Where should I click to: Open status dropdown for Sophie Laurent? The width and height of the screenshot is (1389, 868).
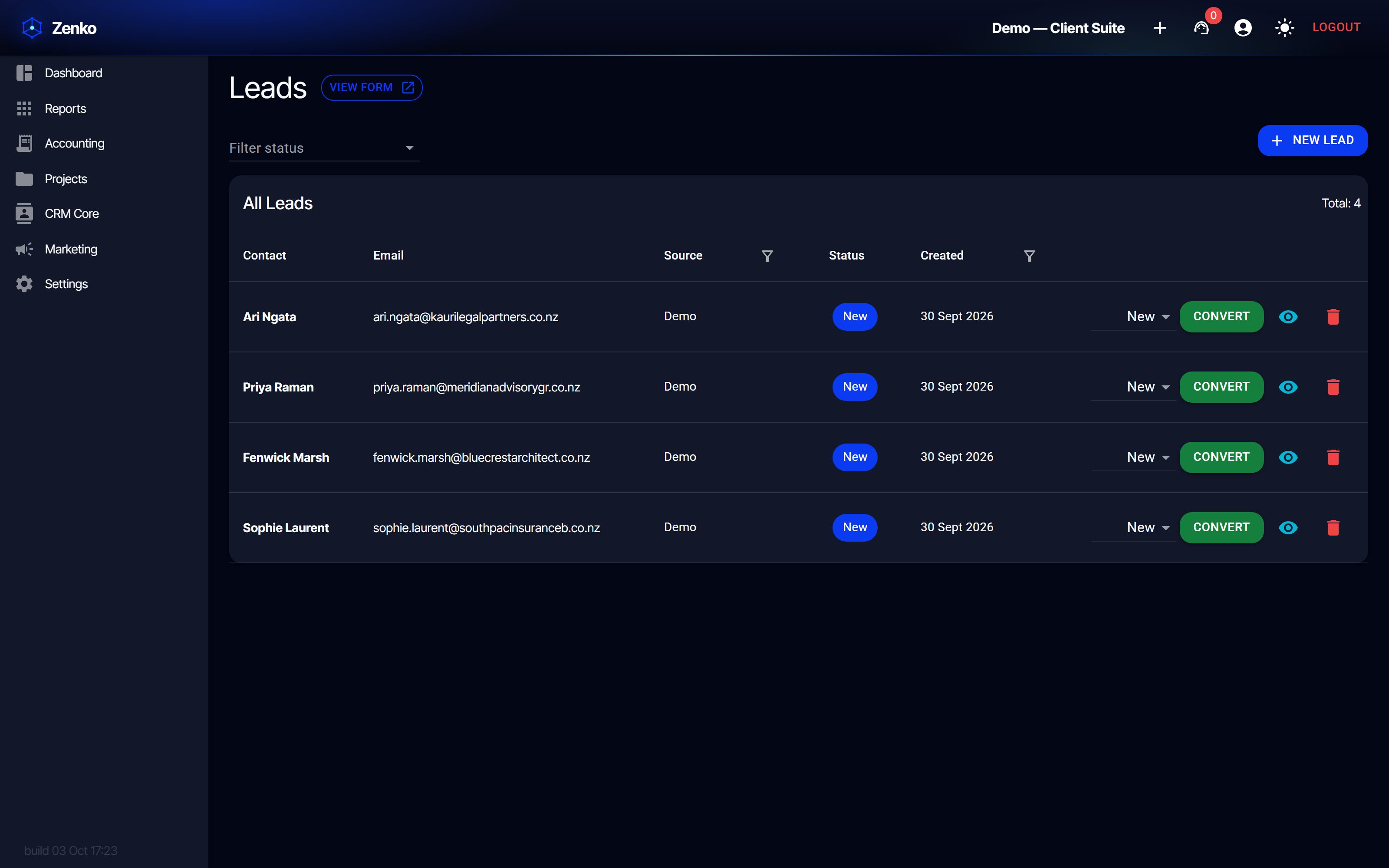(x=1133, y=528)
